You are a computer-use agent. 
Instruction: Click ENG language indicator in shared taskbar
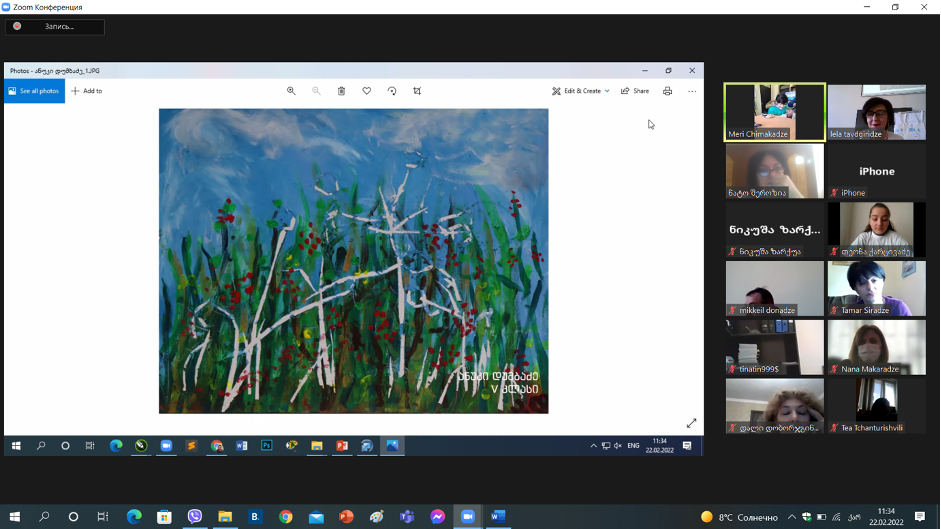tap(633, 446)
